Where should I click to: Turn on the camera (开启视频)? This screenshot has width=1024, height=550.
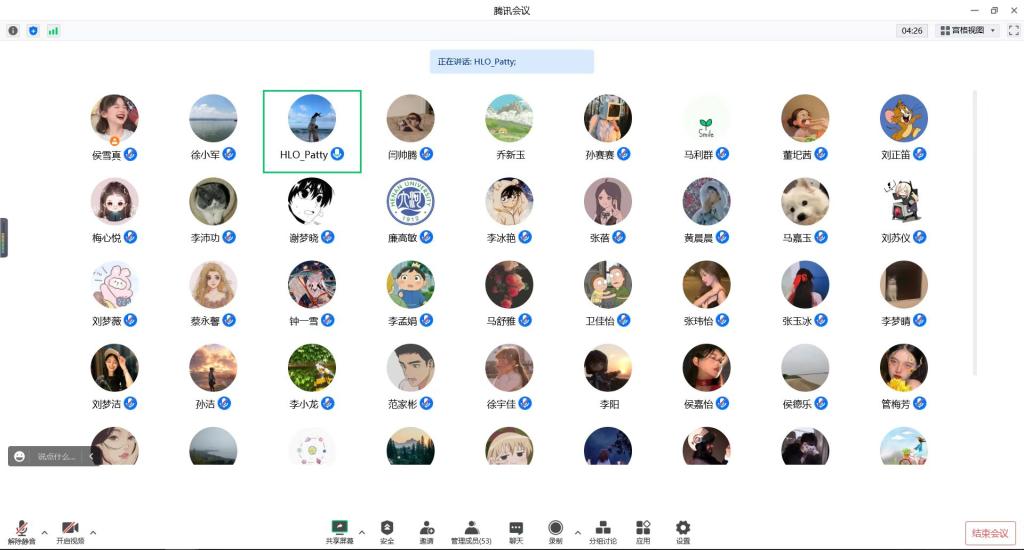coord(70,531)
